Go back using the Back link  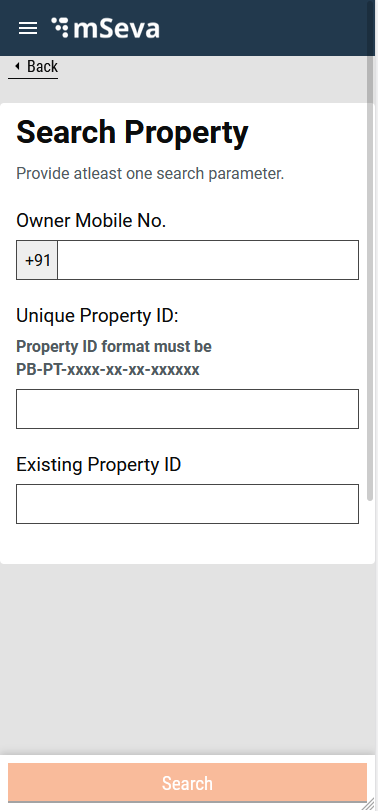pos(33,67)
